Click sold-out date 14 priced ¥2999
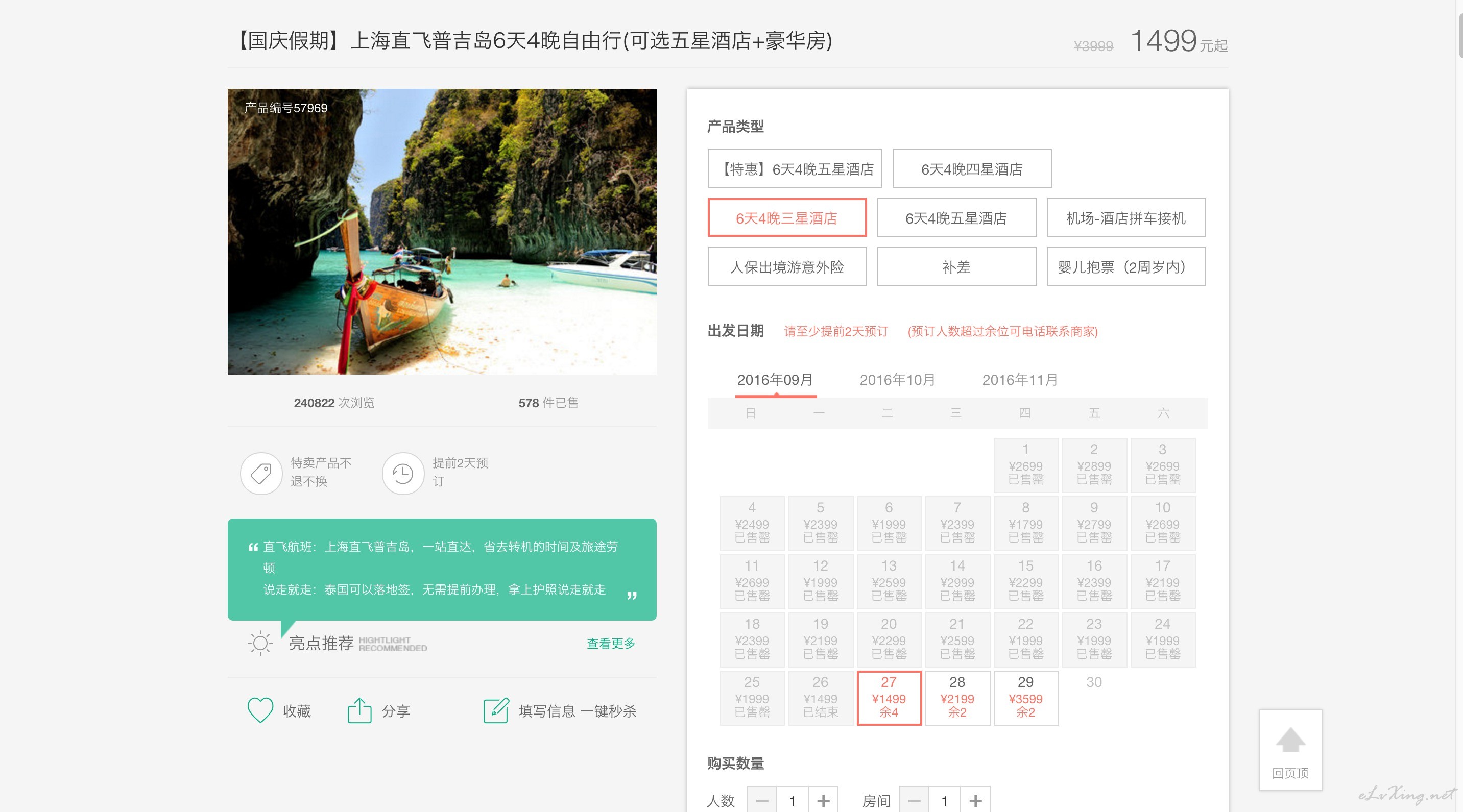The image size is (1463, 812). (x=957, y=582)
